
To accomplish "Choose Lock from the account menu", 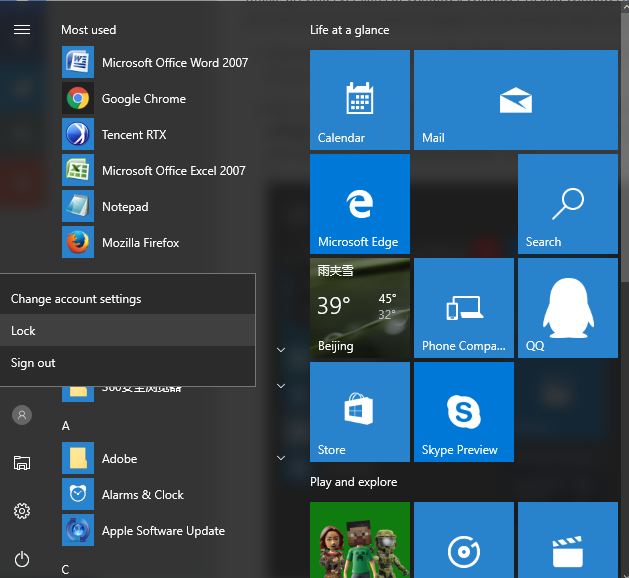I will coord(128,330).
